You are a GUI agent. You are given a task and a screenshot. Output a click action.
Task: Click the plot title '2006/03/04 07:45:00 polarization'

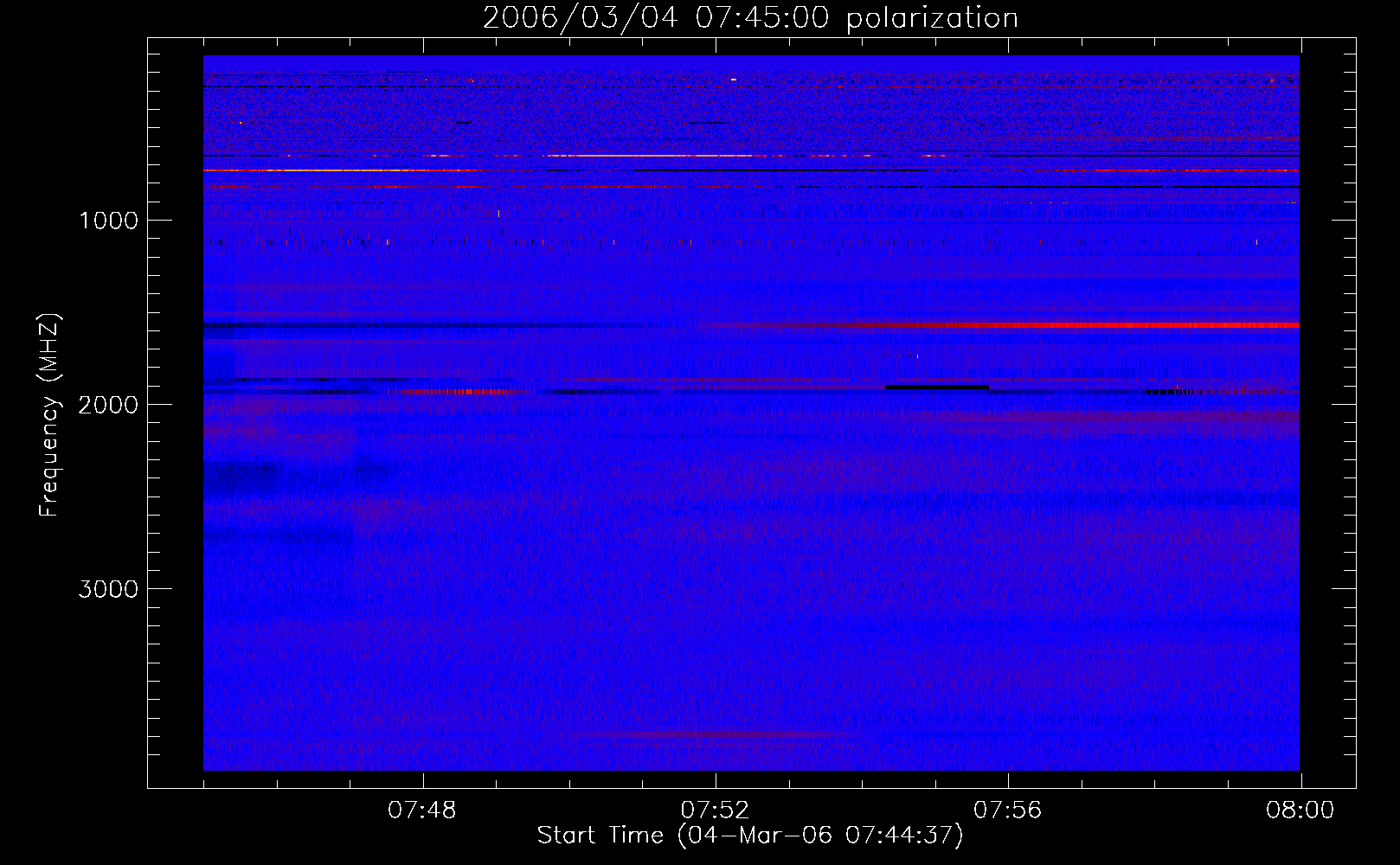[x=750, y=18]
